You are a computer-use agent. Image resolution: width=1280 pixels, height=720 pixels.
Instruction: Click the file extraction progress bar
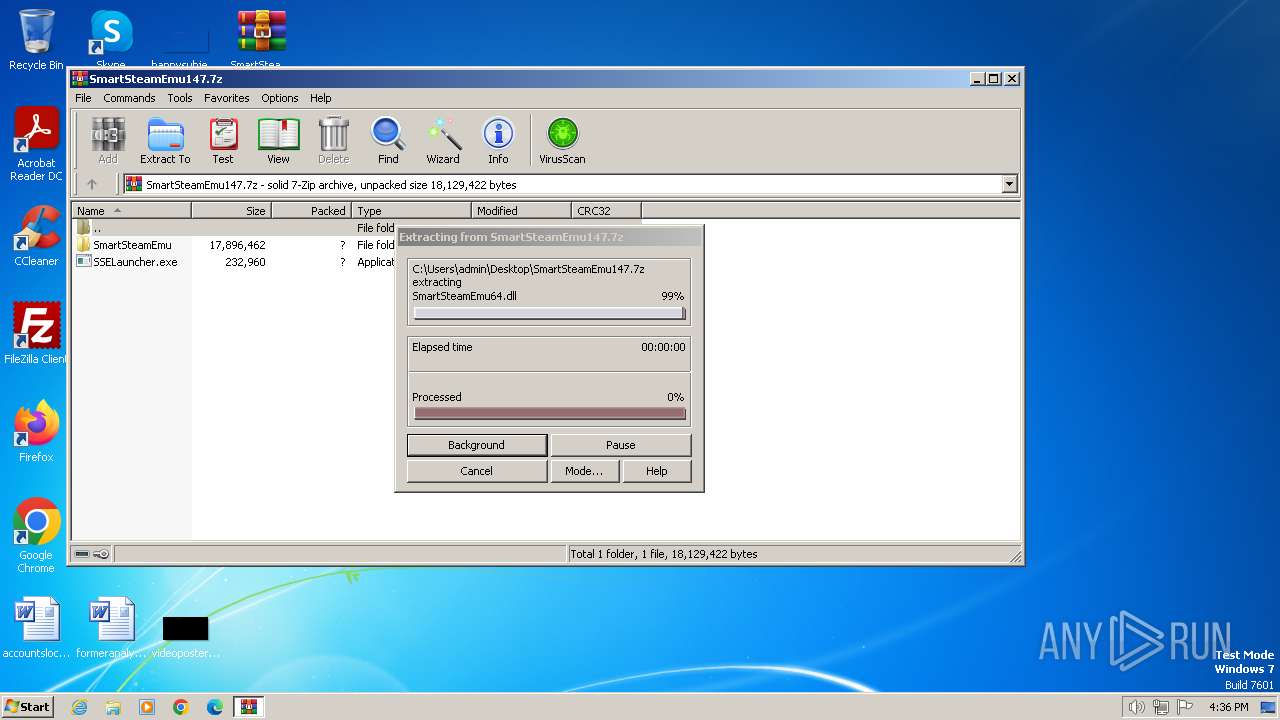[549, 313]
